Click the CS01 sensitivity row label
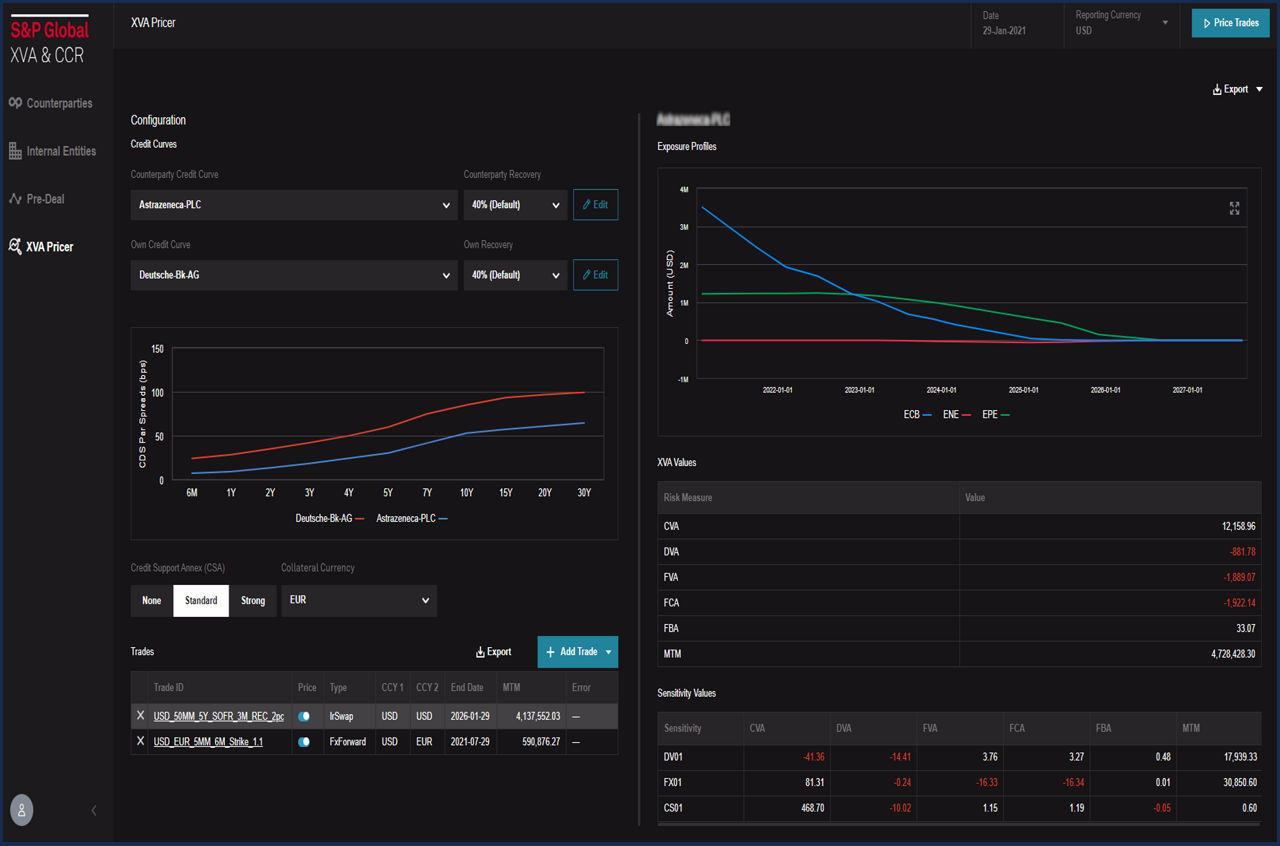The image size is (1280, 846). point(674,808)
